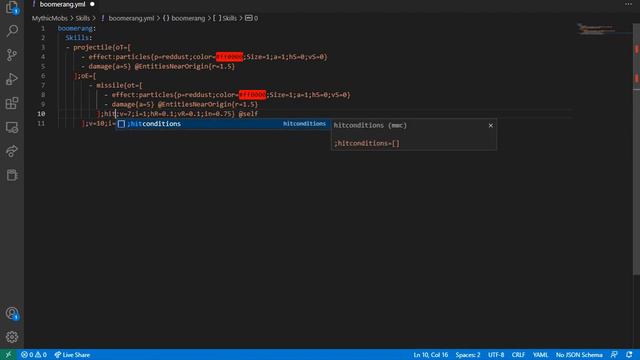Start Live Share from status bar
The height and width of the screenshot is (360, 640).
[x=72, y=355]
